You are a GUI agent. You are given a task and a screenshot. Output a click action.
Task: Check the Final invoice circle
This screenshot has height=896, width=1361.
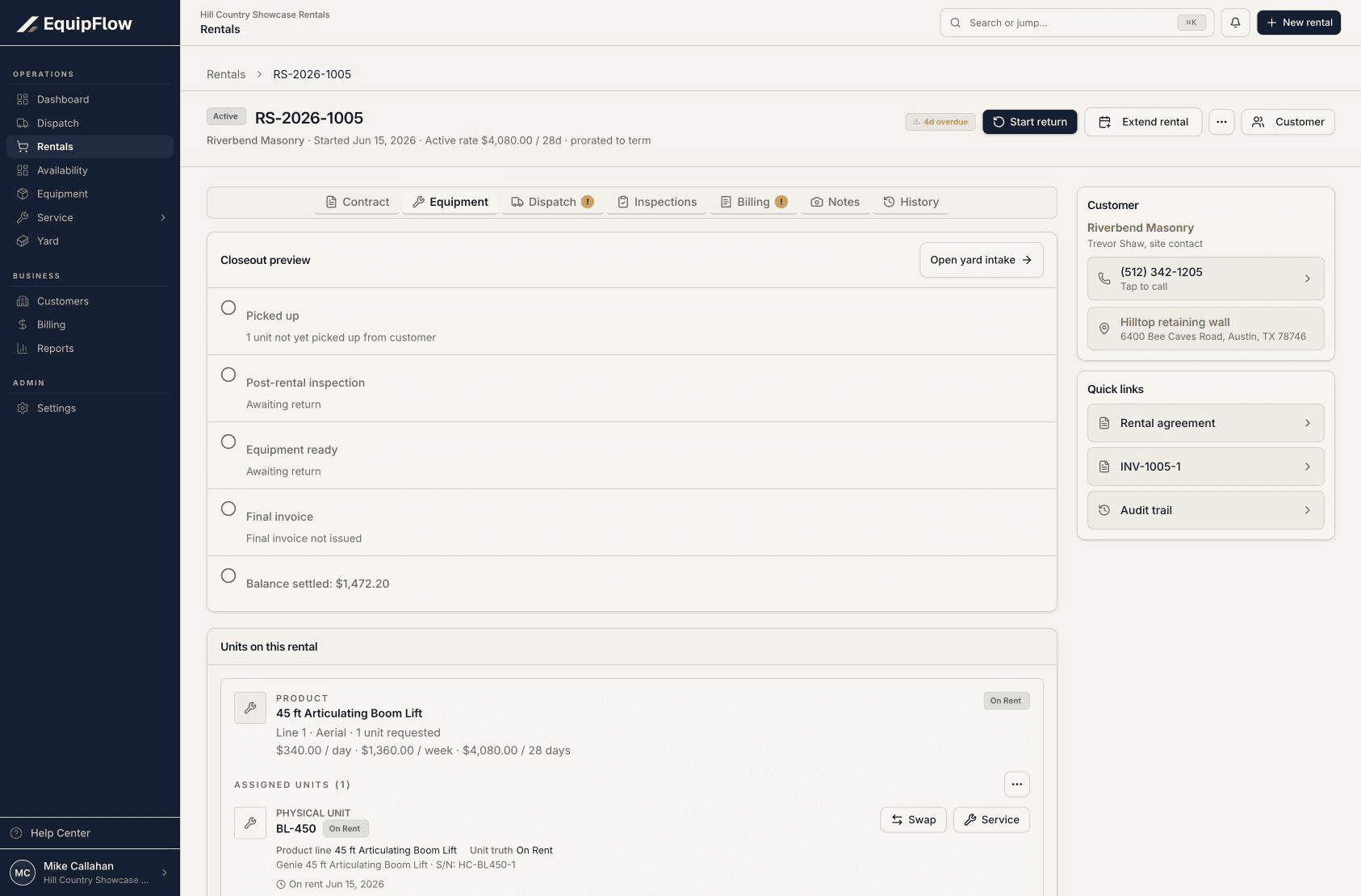[228, 509]
